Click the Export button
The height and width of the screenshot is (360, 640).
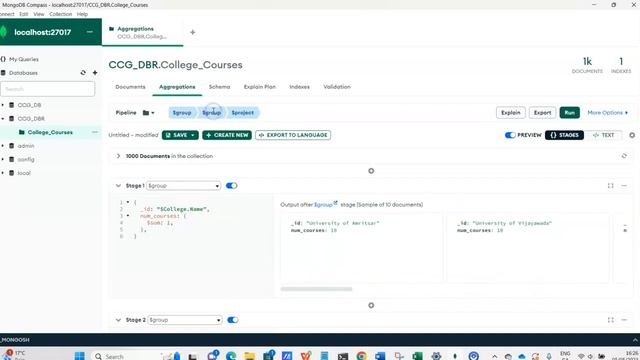pos(542,113)
